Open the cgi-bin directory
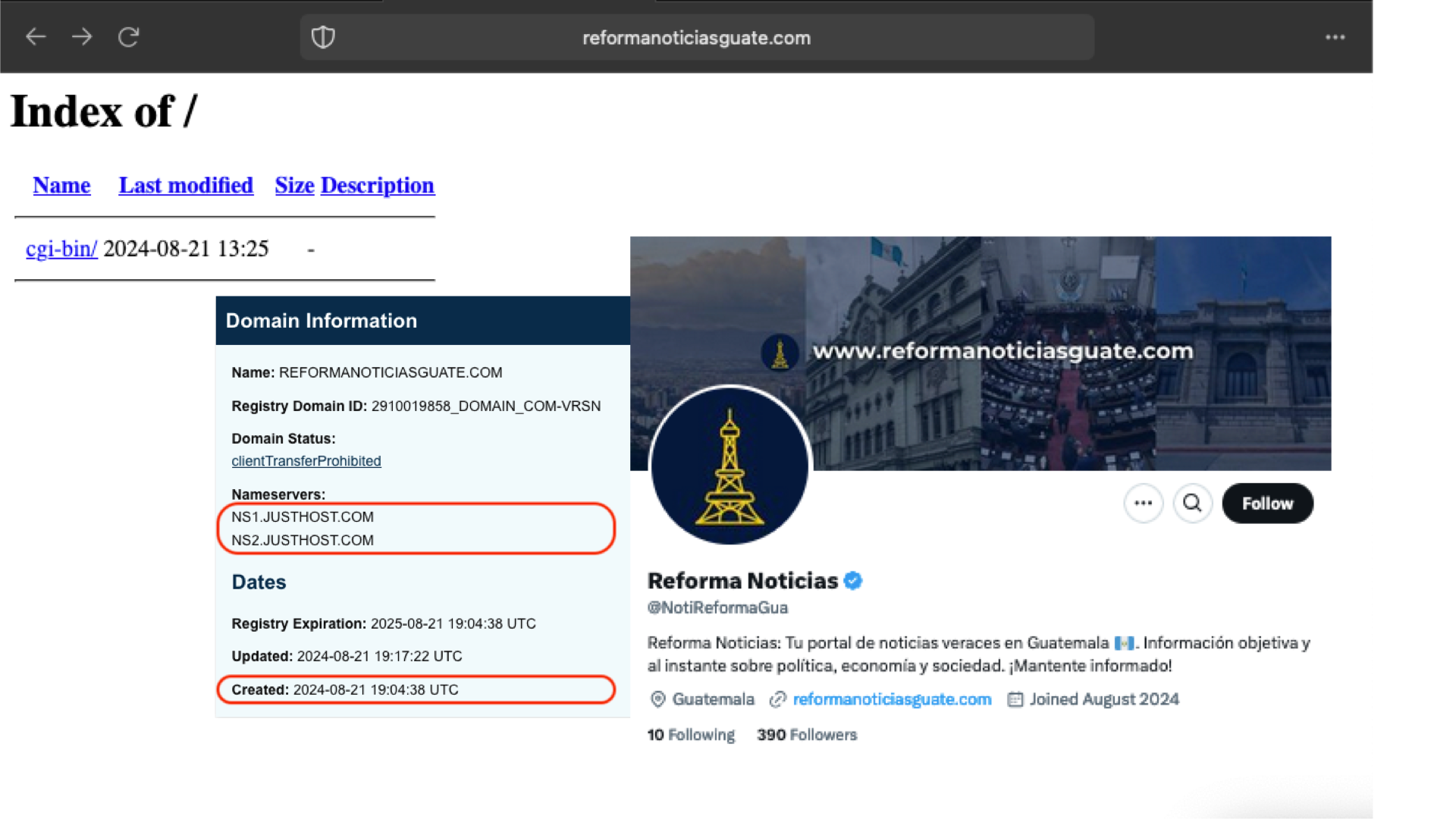The image size is (1456, 819). pos(61,248)
